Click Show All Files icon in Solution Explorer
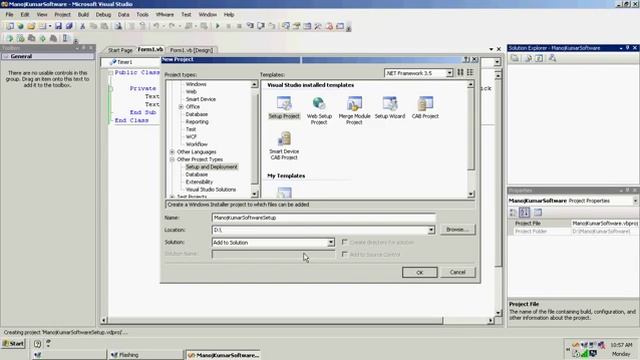This screenshot has height=360, width=640. coord(528,58)
